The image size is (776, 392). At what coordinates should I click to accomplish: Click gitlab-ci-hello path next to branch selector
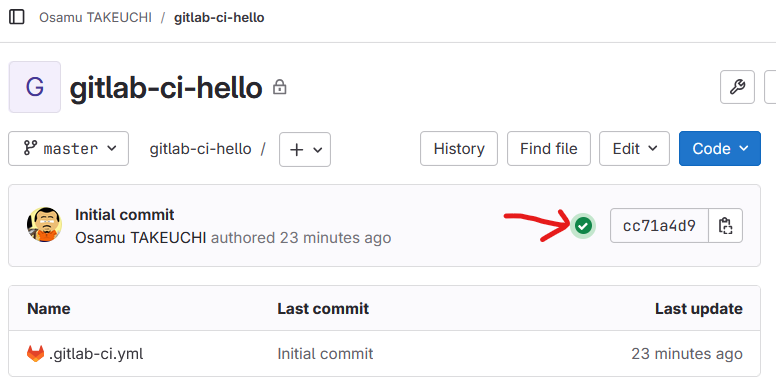200,148
